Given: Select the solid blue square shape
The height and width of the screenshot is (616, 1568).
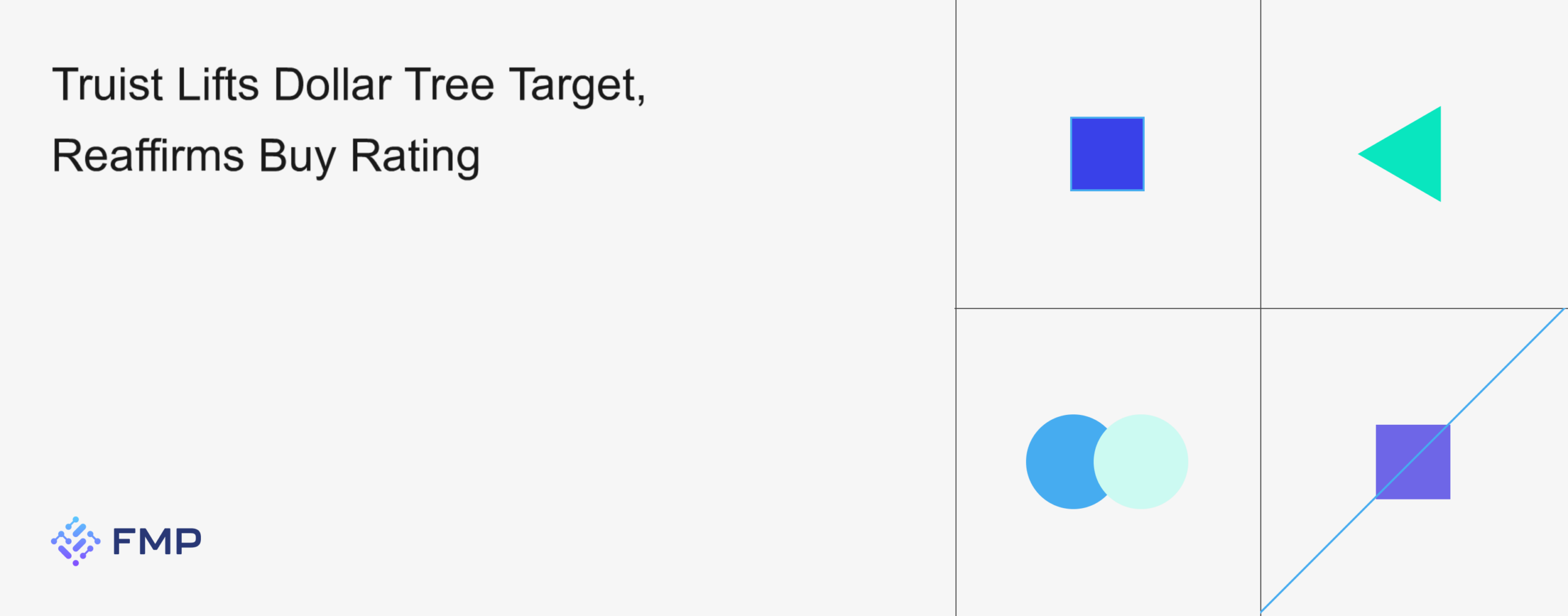Looking at the screenshot, I should (x=1107, y=154).
